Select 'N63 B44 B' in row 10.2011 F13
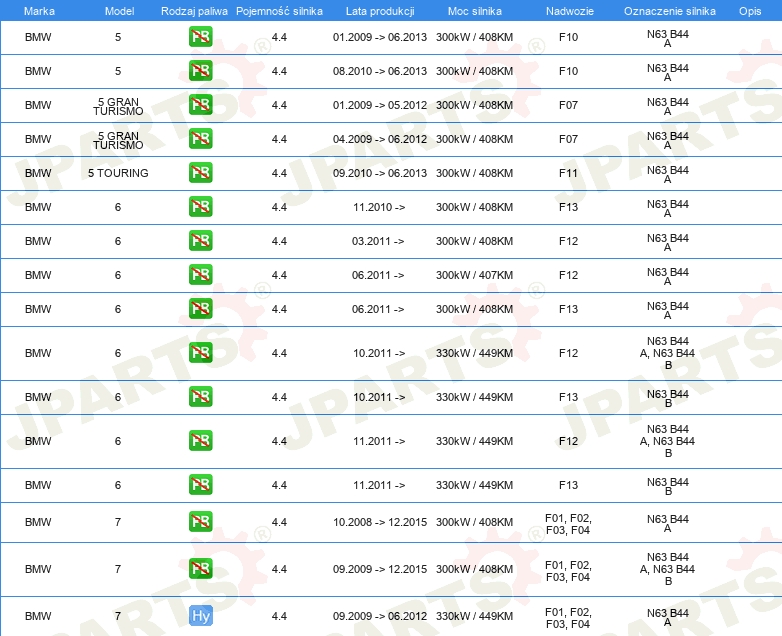The height and width of the screenshot is (636, 782). (x=668, y=399)
